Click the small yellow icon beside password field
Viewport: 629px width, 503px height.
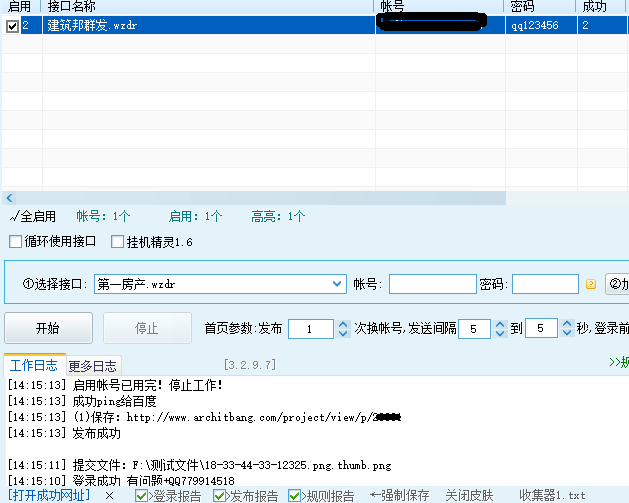[591, 284]
